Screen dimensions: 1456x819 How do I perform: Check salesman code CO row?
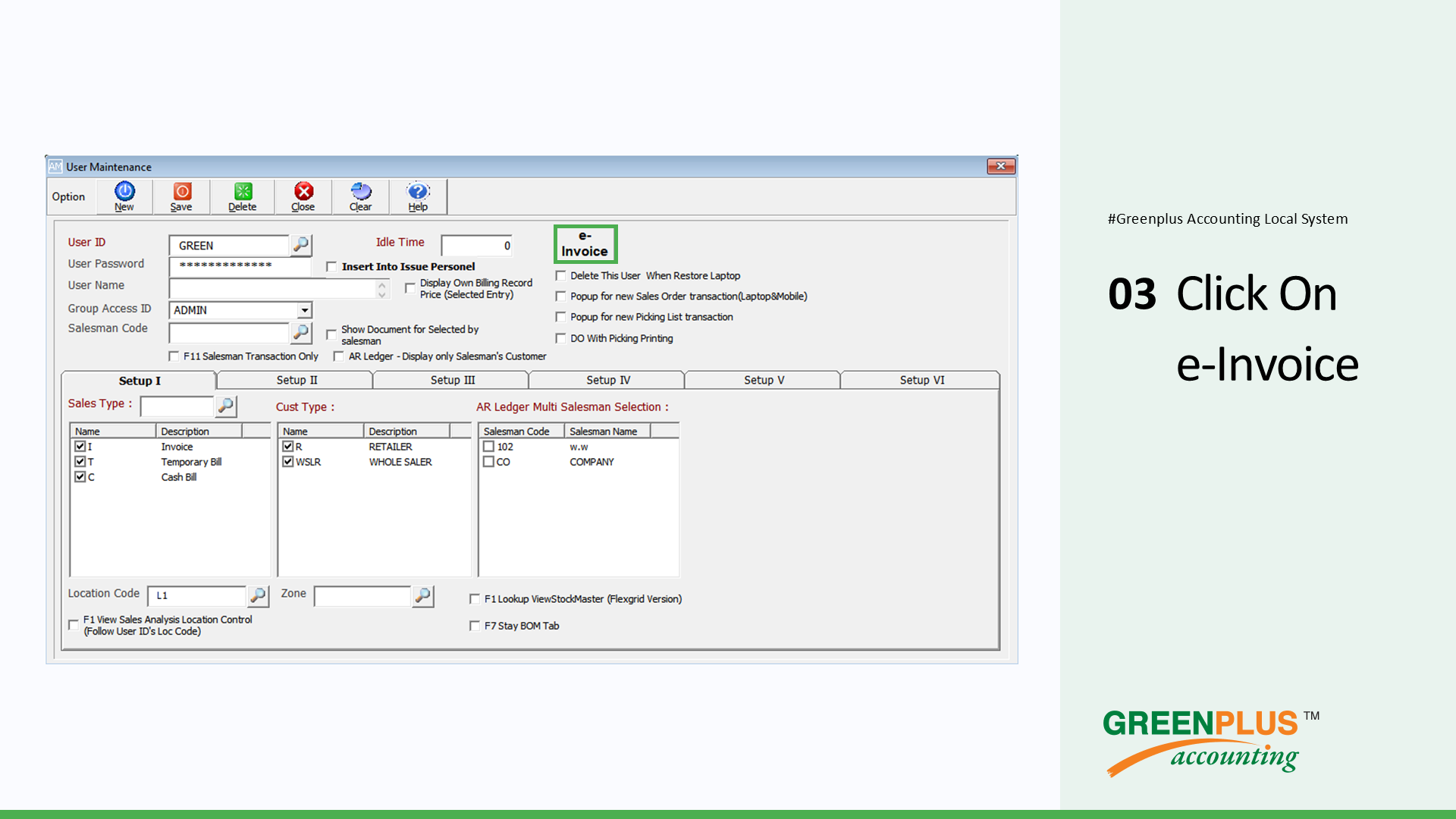[x=489, y=461]
